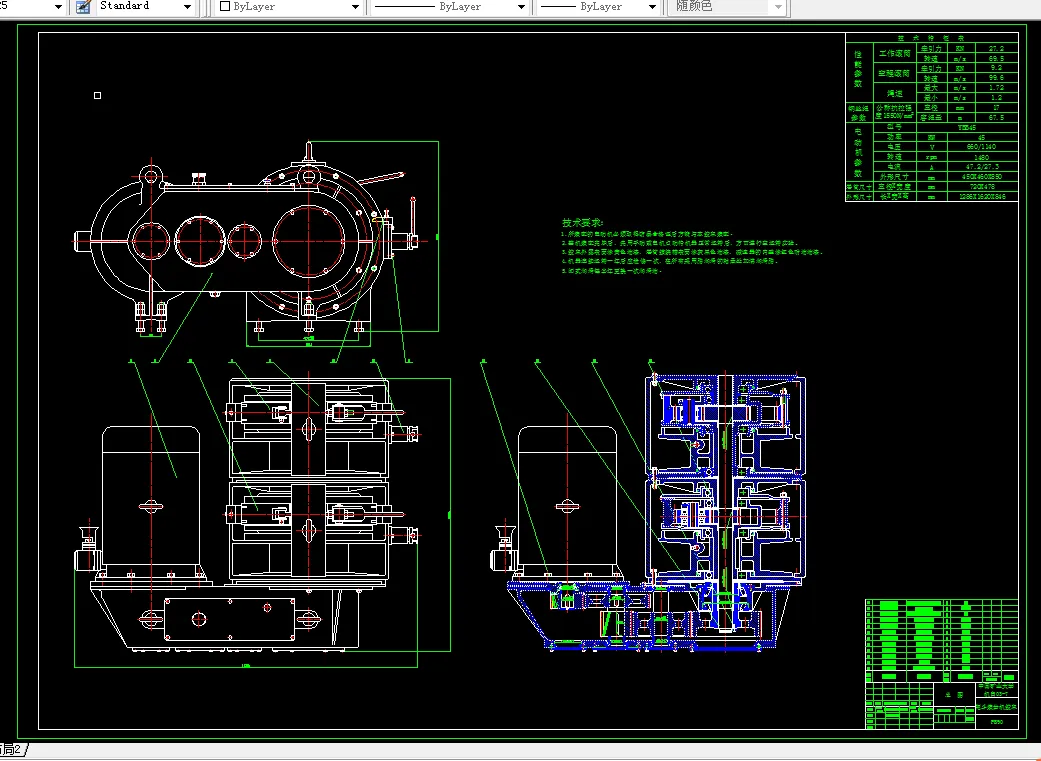Select the table cell value 67.5
The width and height of the screenshot is (1041, 761).
[996, 118]
